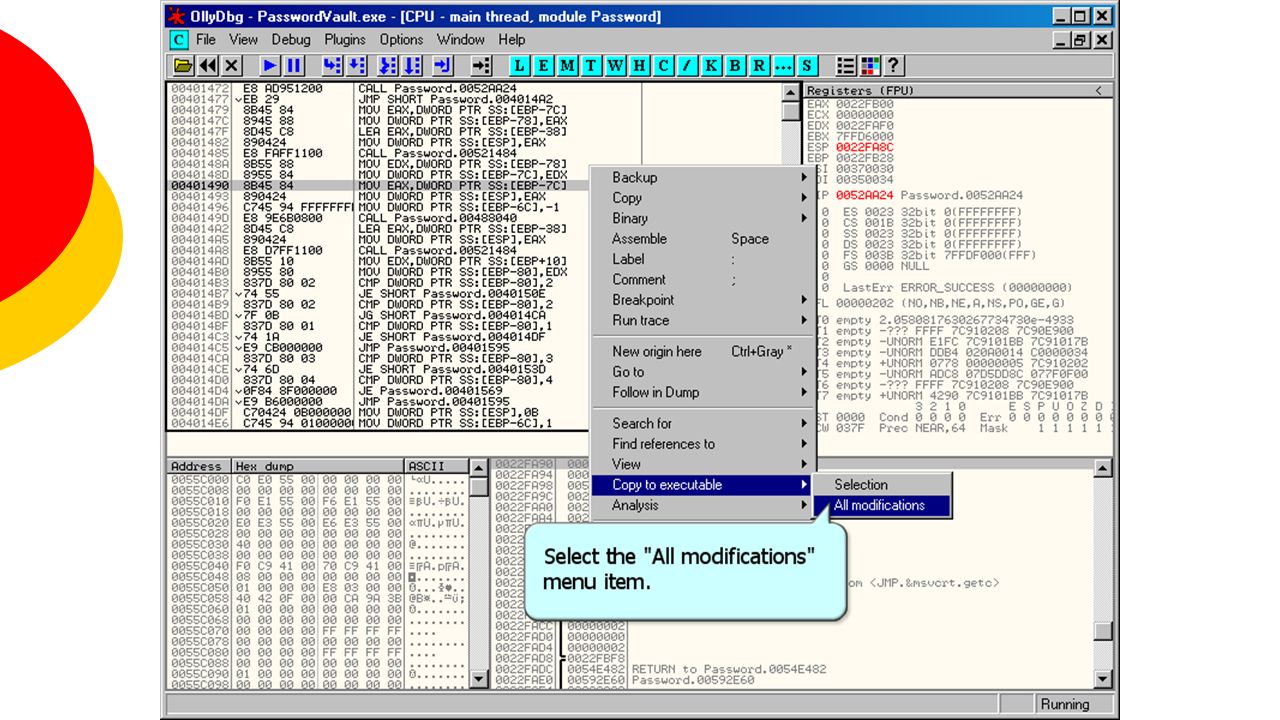Click the "Hex dump" column header

click(x=318, y=466)
